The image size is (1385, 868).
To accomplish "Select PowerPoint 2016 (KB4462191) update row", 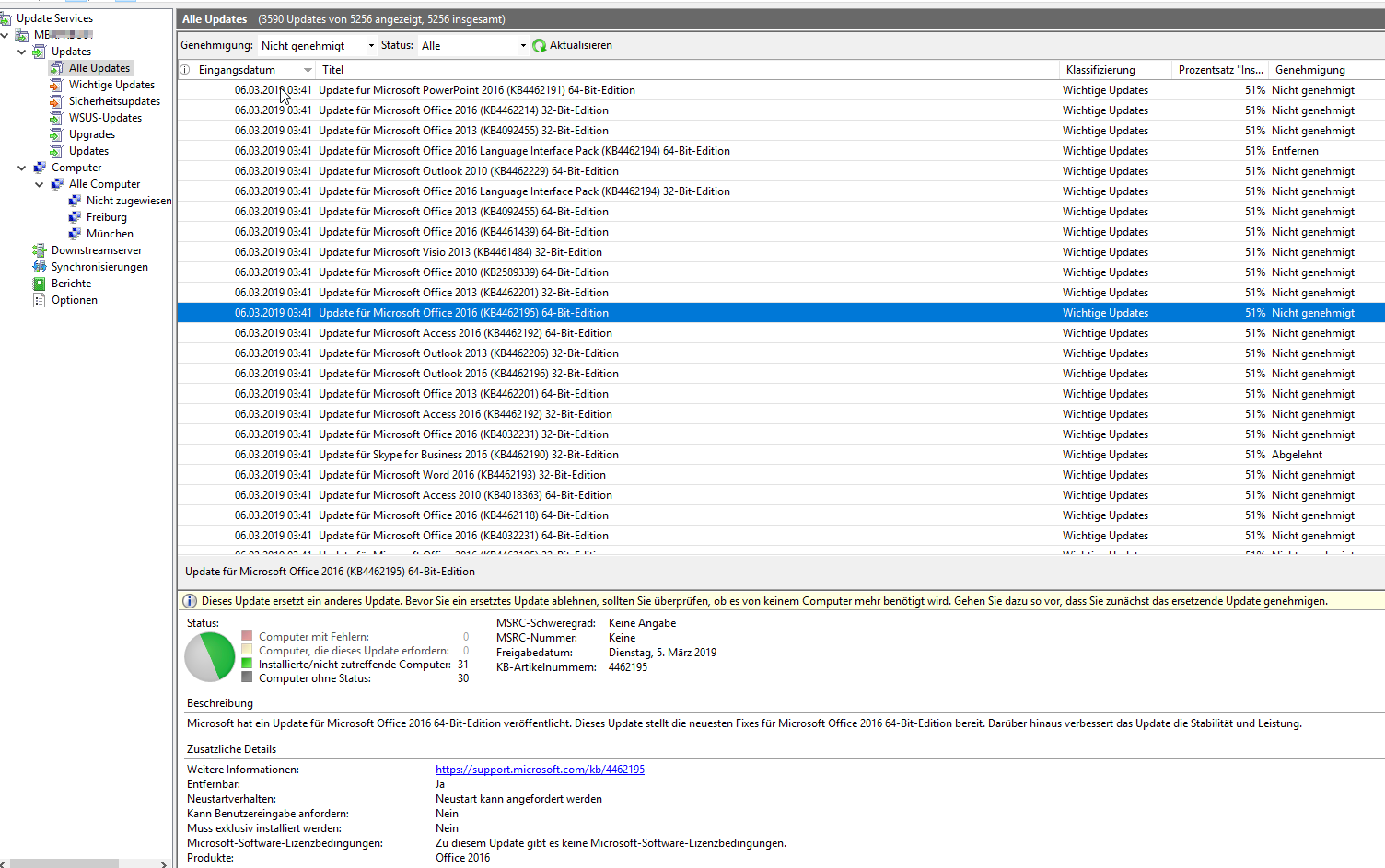I will [x=781, y=90].
